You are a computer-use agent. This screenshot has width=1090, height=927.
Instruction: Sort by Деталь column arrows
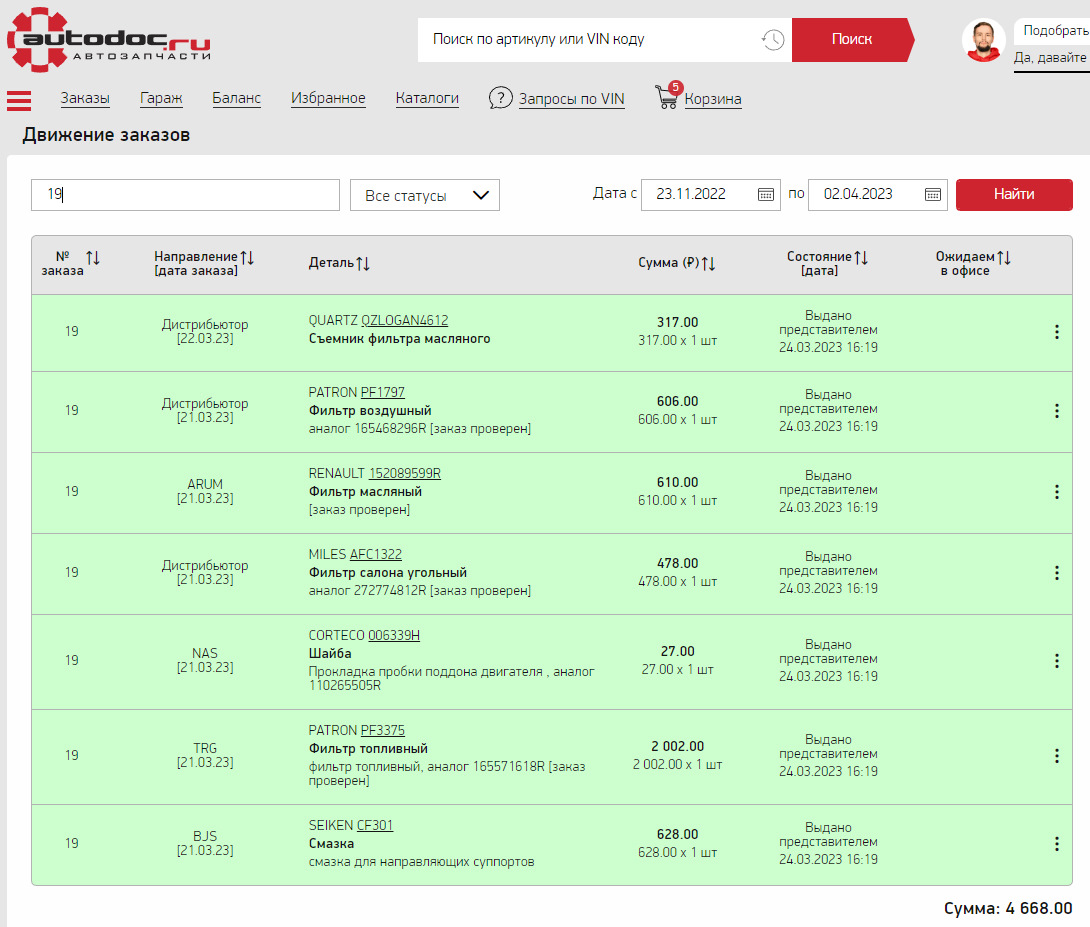[x=363, y=263]
